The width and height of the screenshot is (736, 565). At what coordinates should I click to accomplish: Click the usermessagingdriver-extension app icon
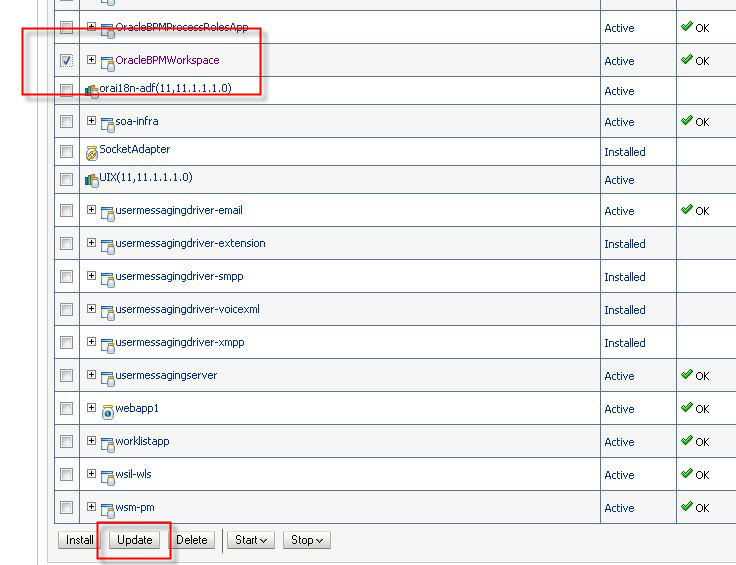(x=108, y=247)
